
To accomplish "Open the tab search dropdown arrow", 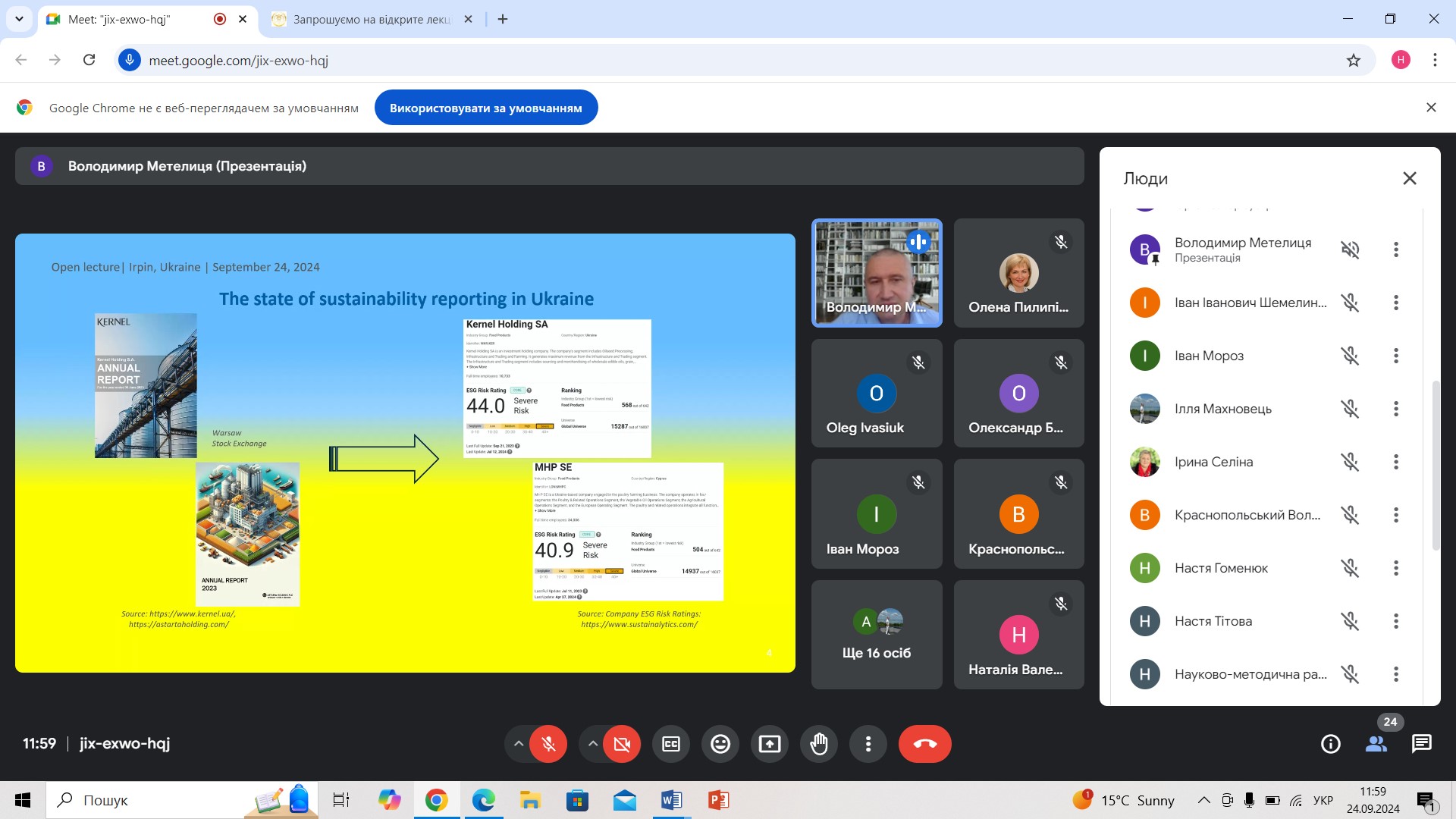I will coord(19,19).
